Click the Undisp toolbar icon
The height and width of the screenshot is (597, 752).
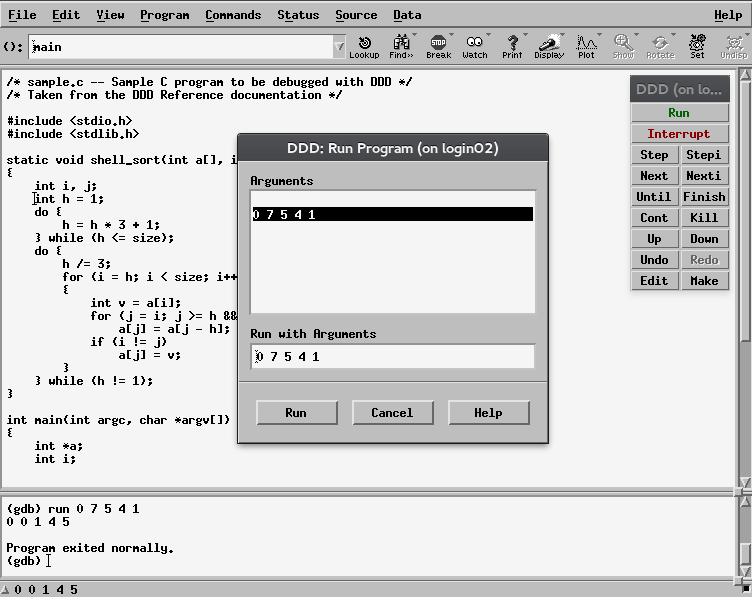point(734,47)
